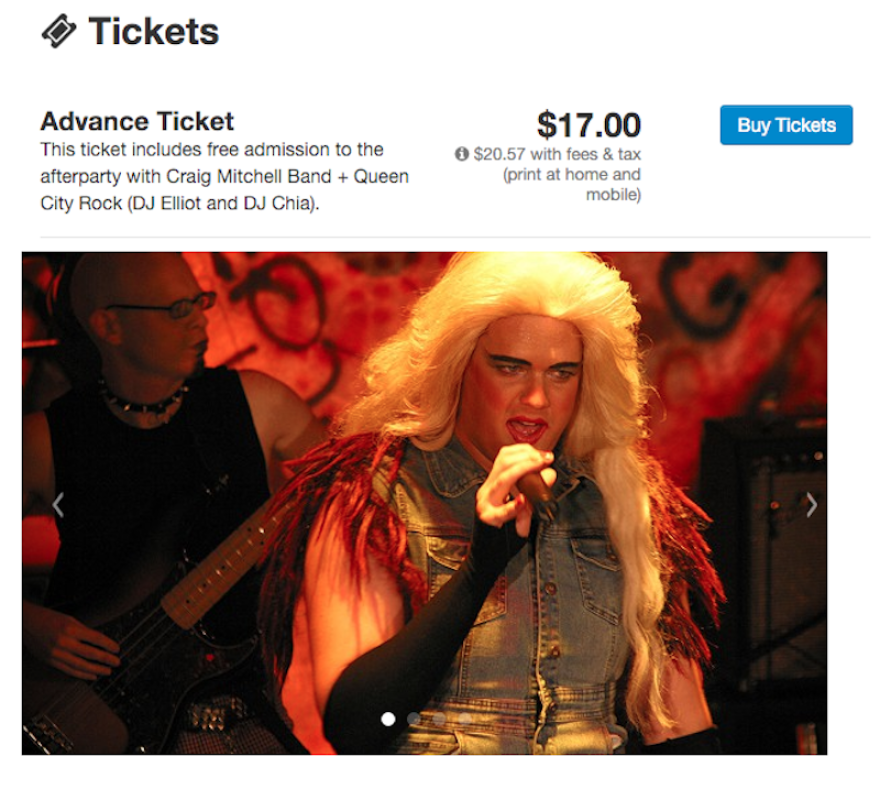Click the microphone held by the singer

pyautogui.click(x=536, y=489)
